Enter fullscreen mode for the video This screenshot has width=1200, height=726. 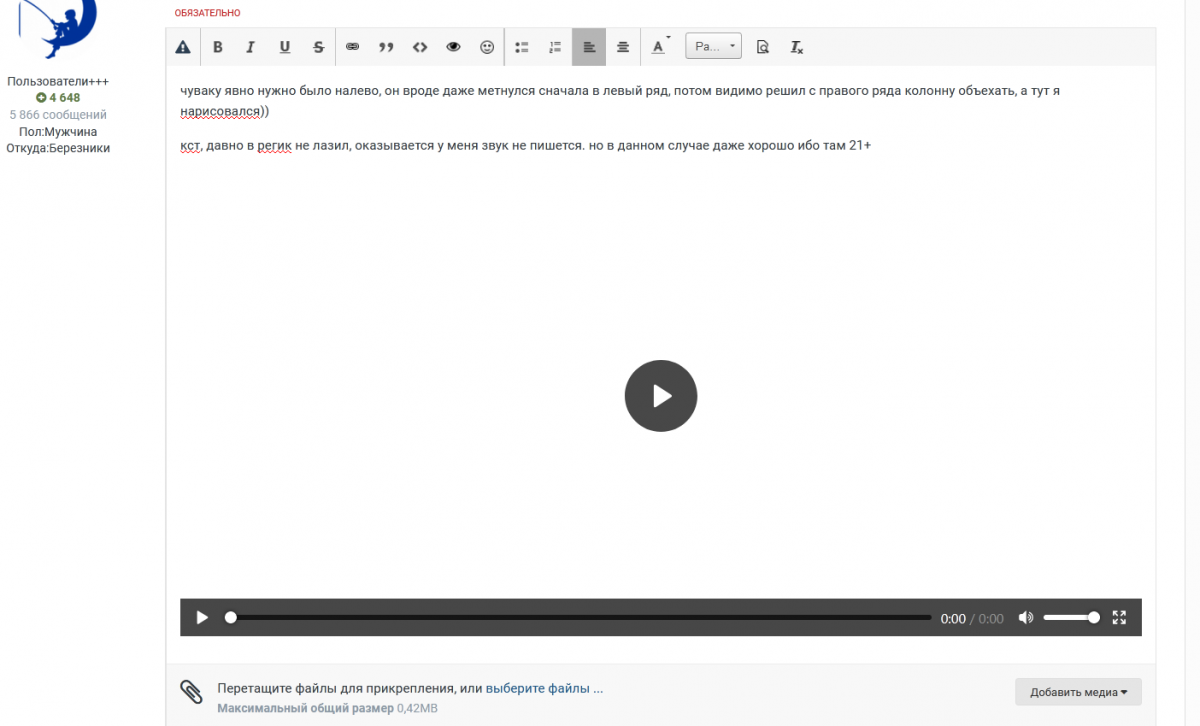1120,618
